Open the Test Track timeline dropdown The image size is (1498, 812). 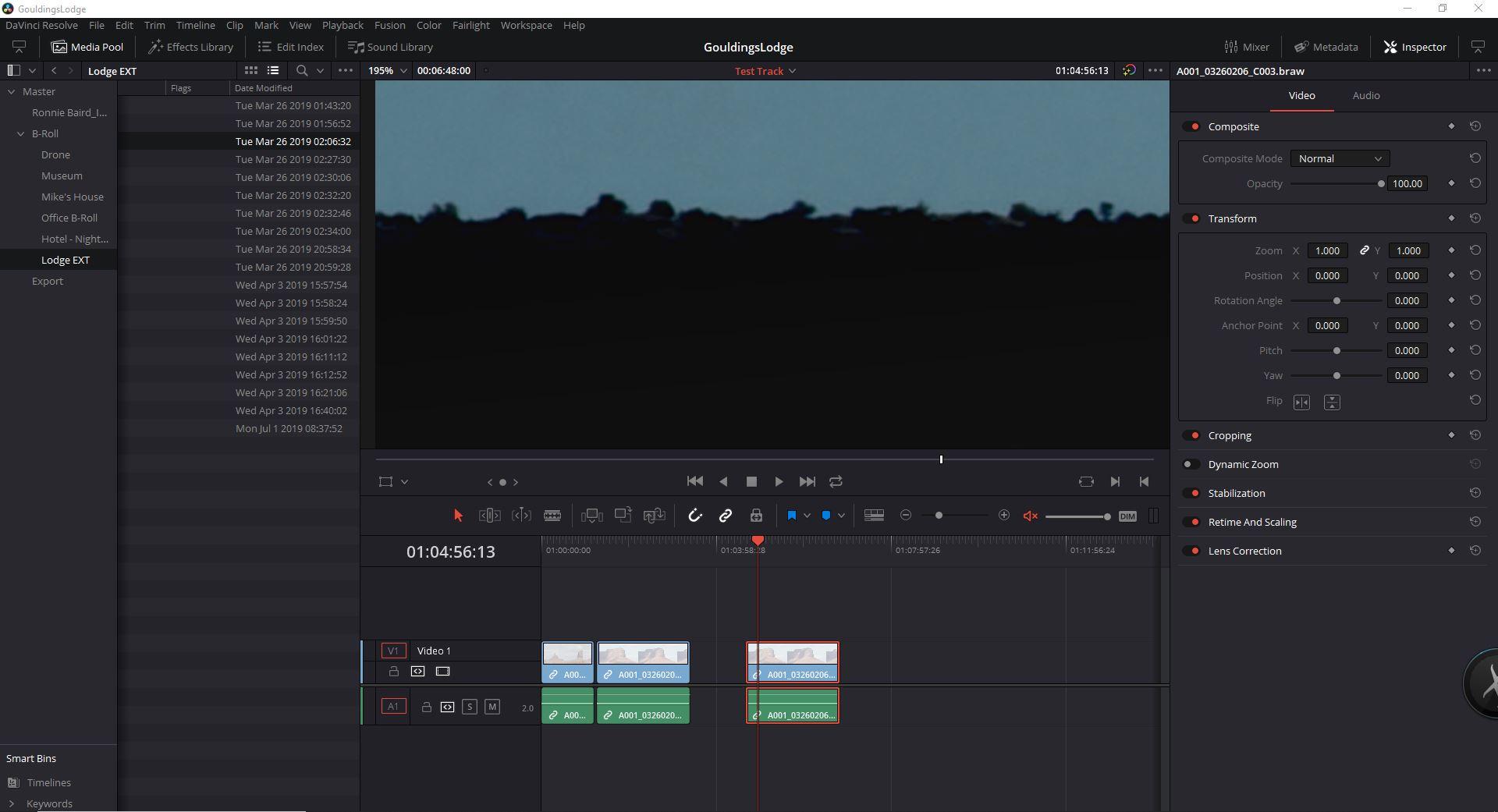click(x=765, y=71)
